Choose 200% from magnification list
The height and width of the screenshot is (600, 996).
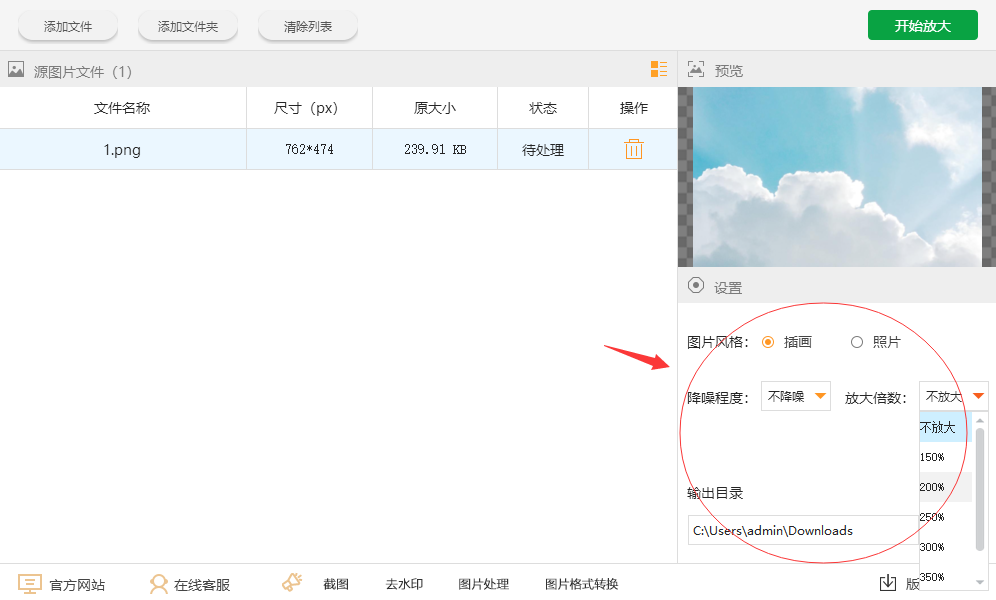pos(933,487)
